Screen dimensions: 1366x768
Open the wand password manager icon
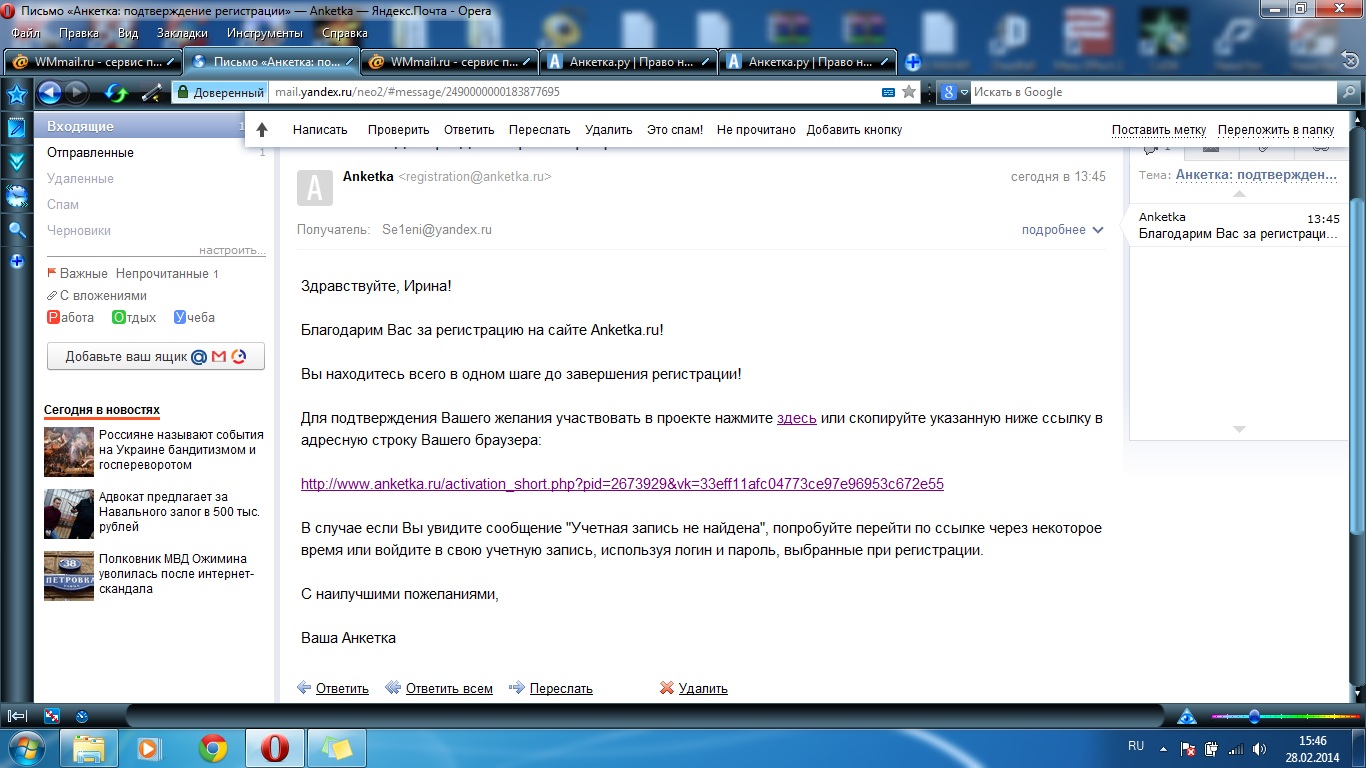151,94
